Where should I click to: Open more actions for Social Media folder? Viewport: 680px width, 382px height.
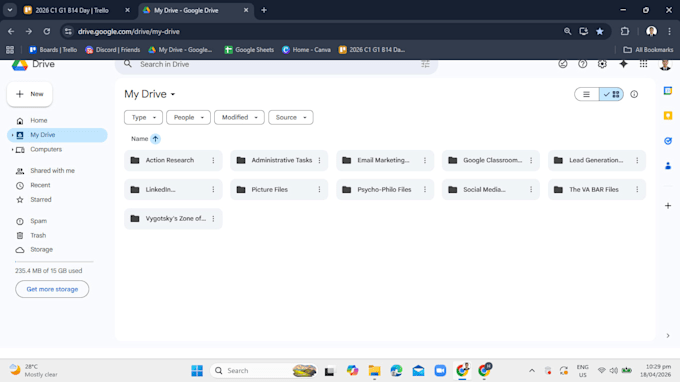pyautogui.click(x=531, y=189)
